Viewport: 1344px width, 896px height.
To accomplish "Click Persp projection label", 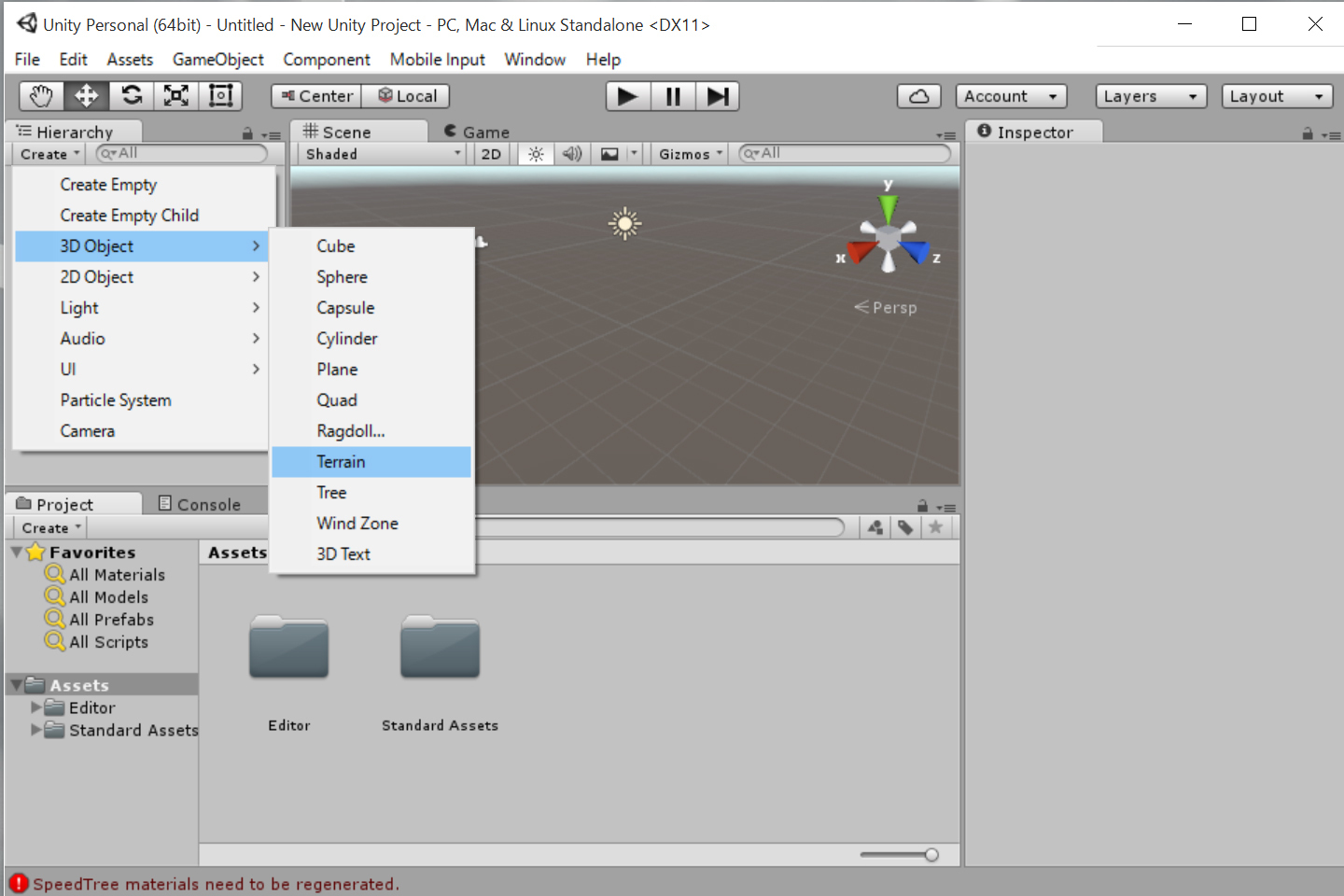I will pyautogui.click(x=886, y=307).
